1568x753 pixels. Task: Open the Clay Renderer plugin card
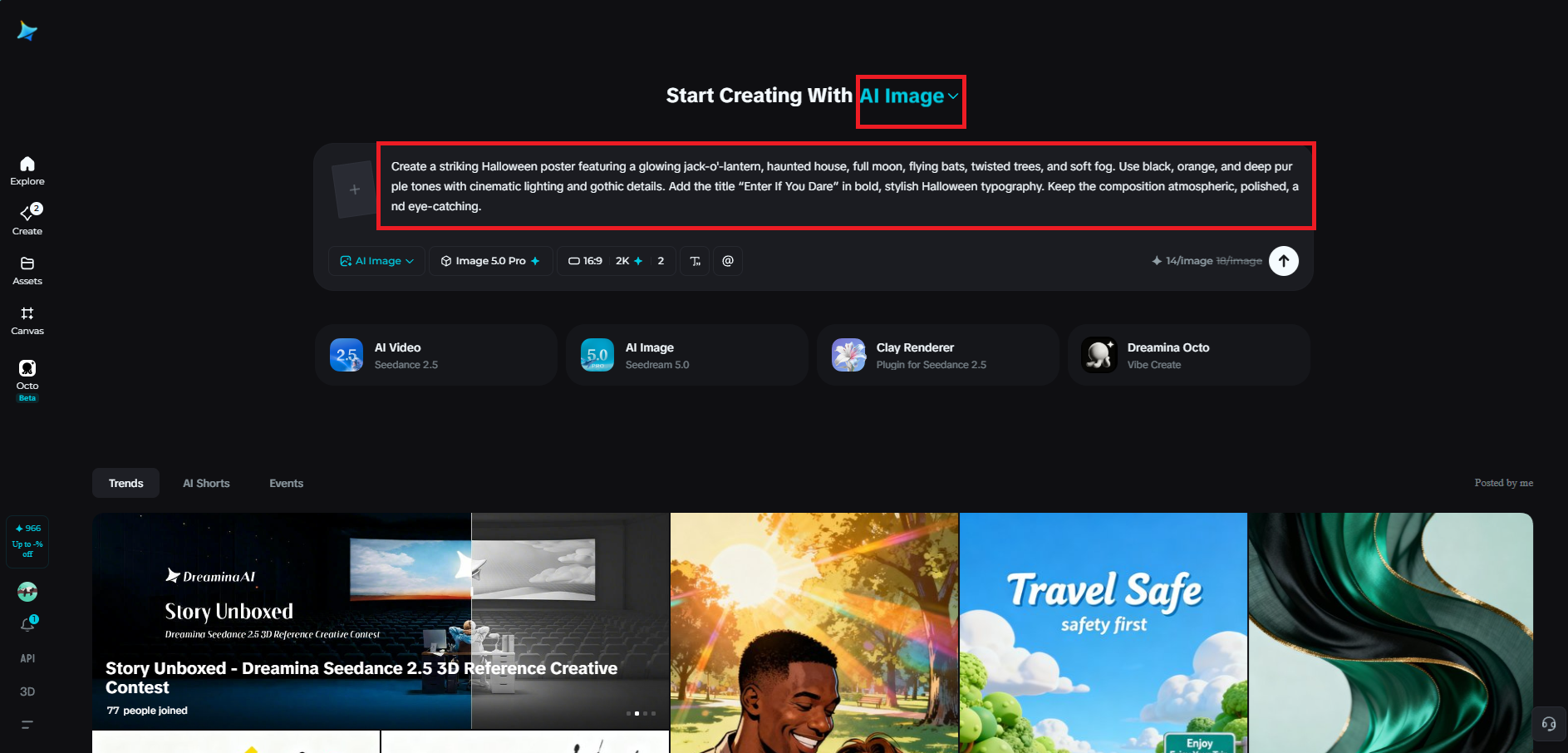point(937,355)
